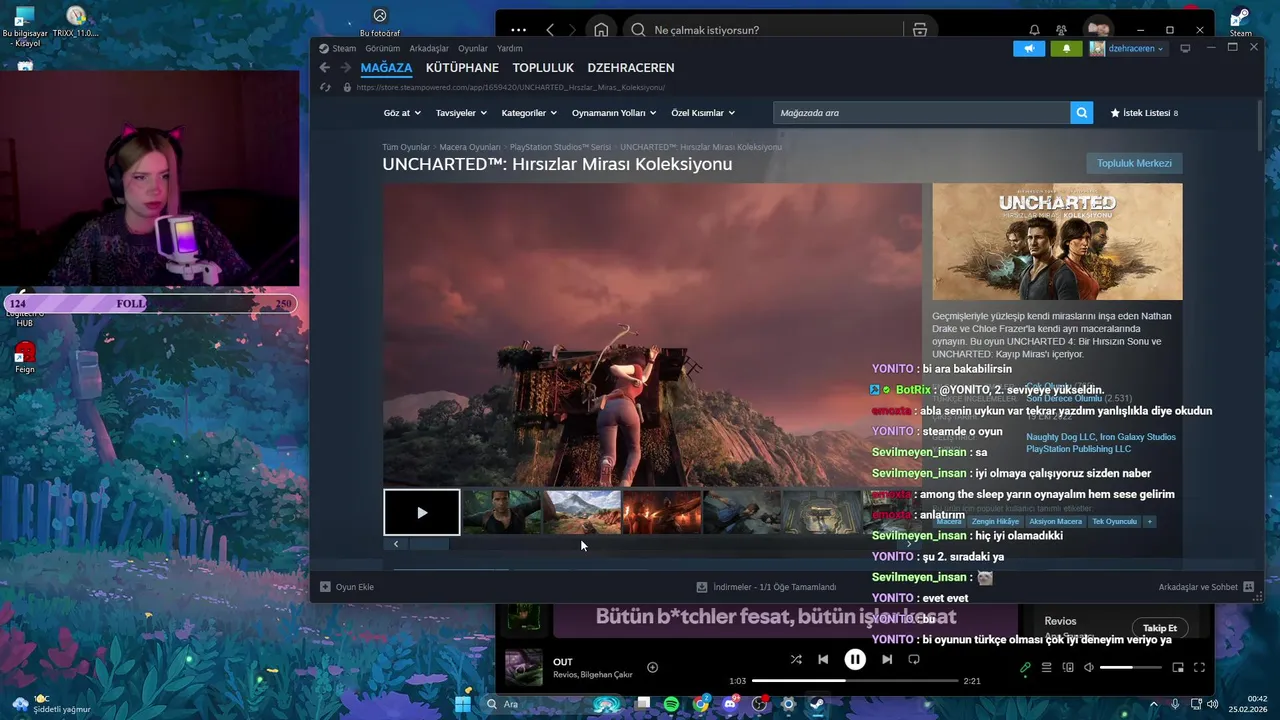Screen dimensions: 1280x720
Task: Mute Spotify with the speaker icon
Action: (x=1089, y=667)
